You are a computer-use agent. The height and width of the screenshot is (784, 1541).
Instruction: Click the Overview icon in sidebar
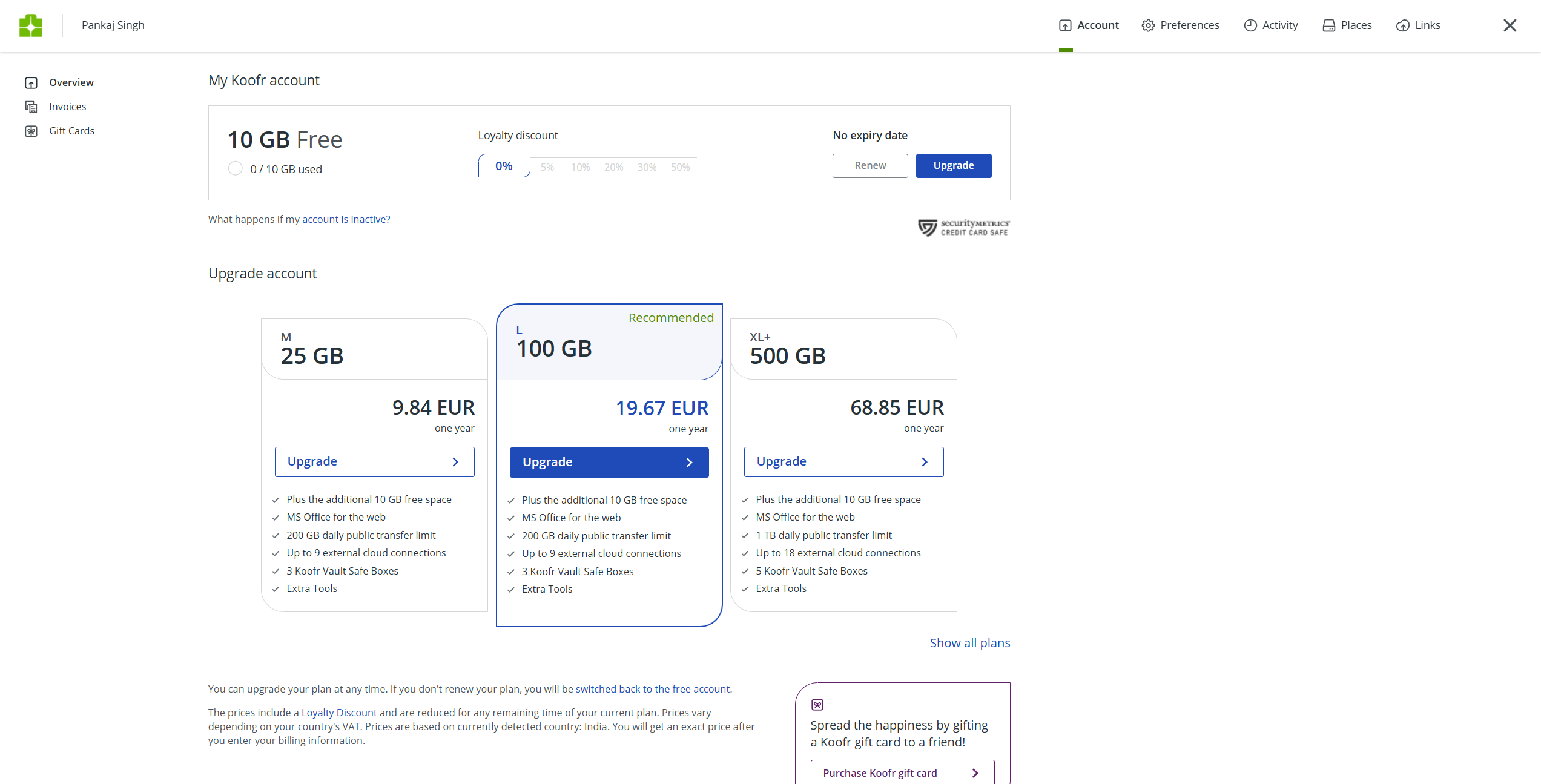(x=30, y=82)
